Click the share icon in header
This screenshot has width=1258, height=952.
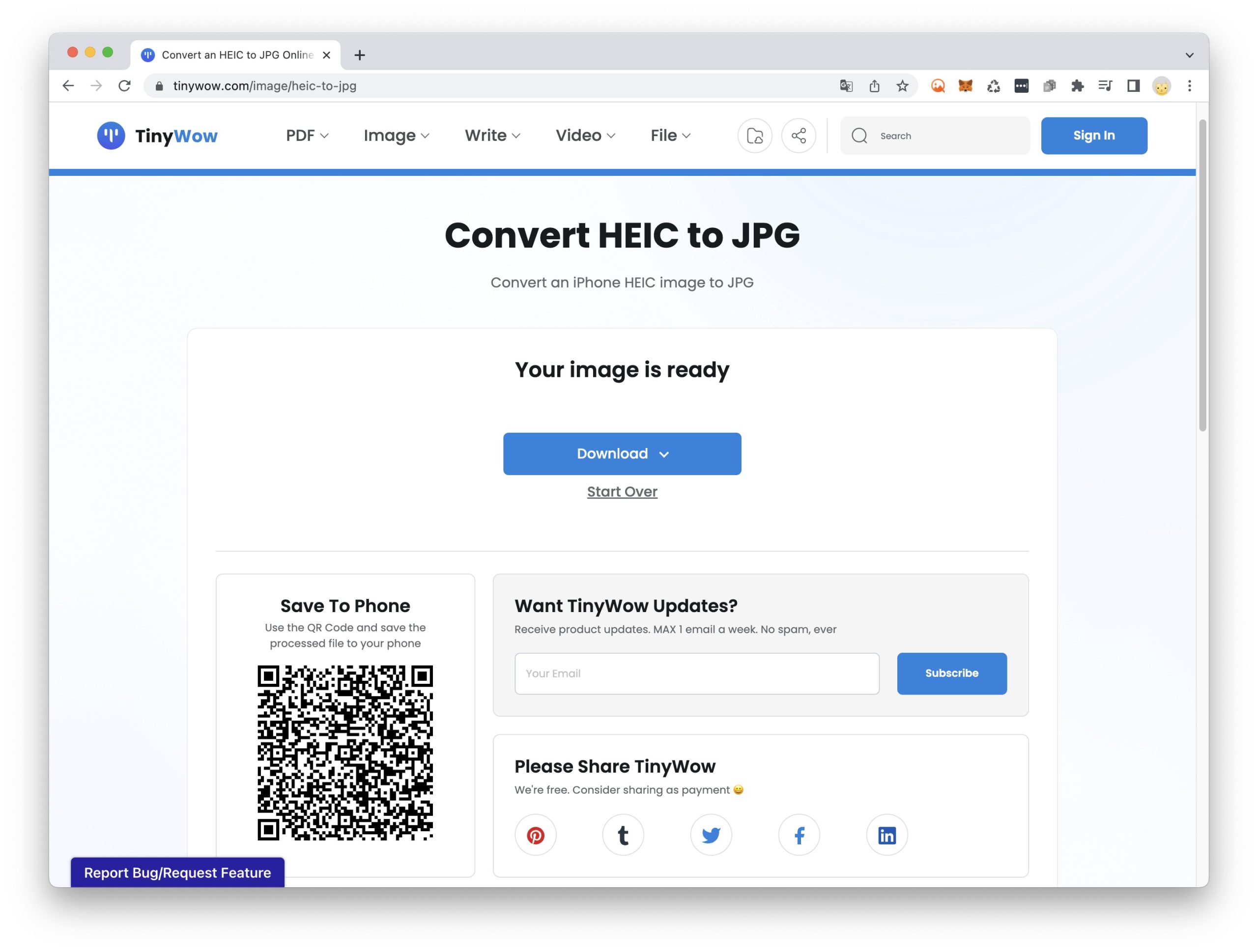coord(799,136)
